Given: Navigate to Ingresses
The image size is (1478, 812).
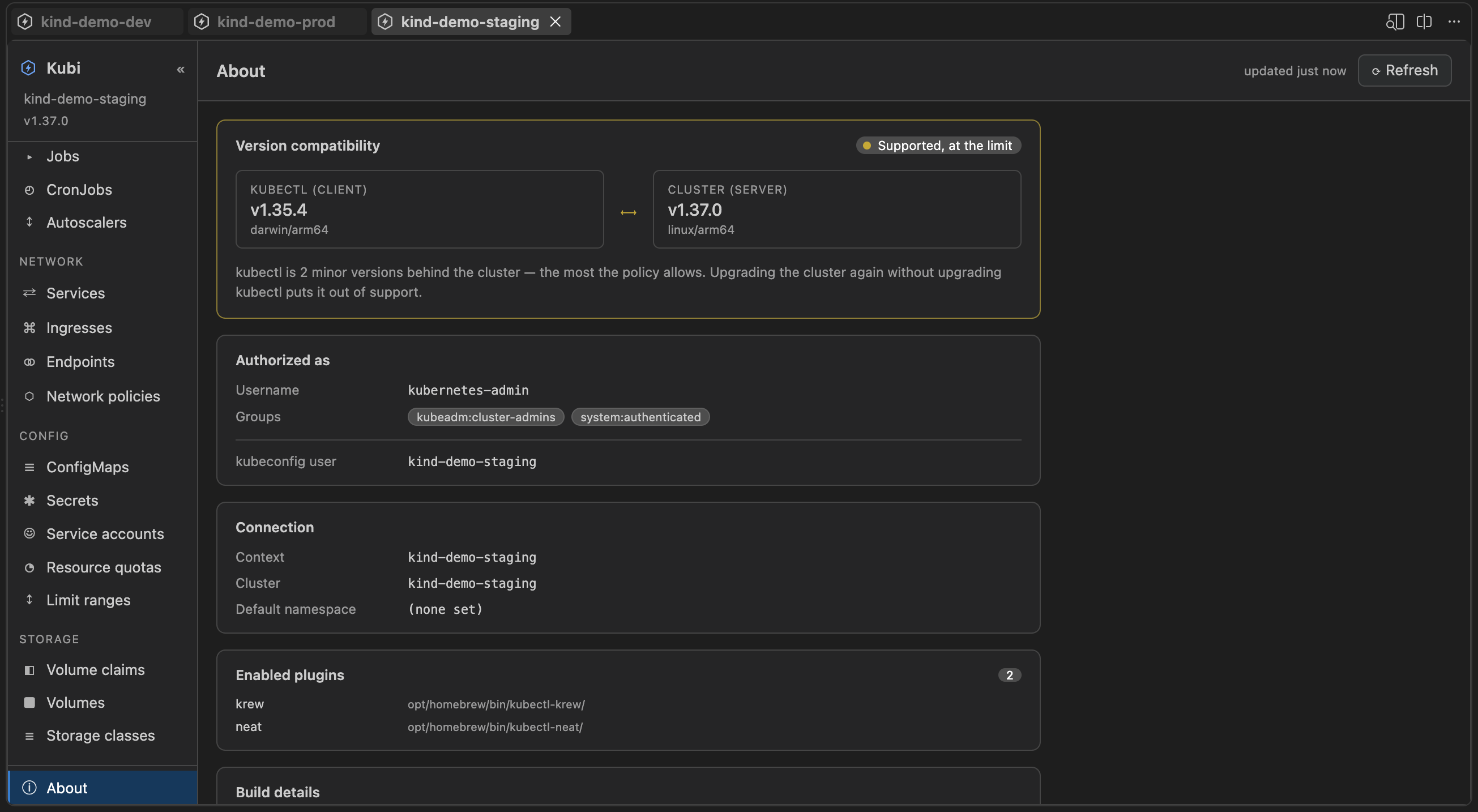Looking at the screenshot, I should [x=102, y=327].
